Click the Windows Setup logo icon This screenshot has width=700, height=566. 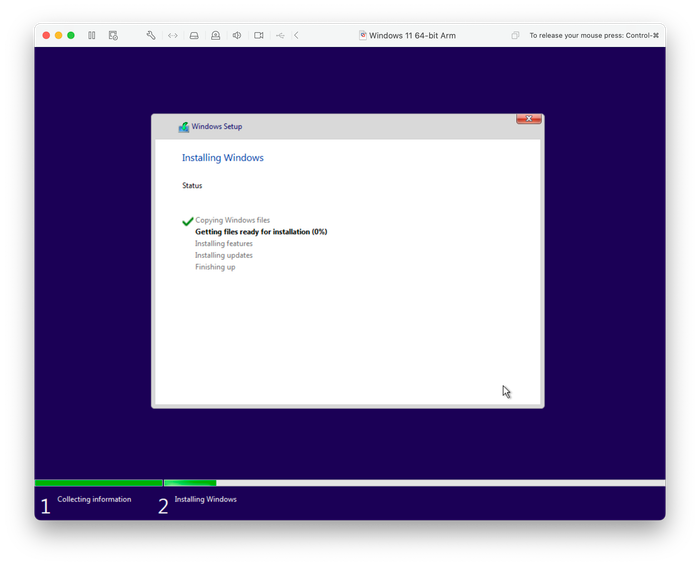coord(183,127)
